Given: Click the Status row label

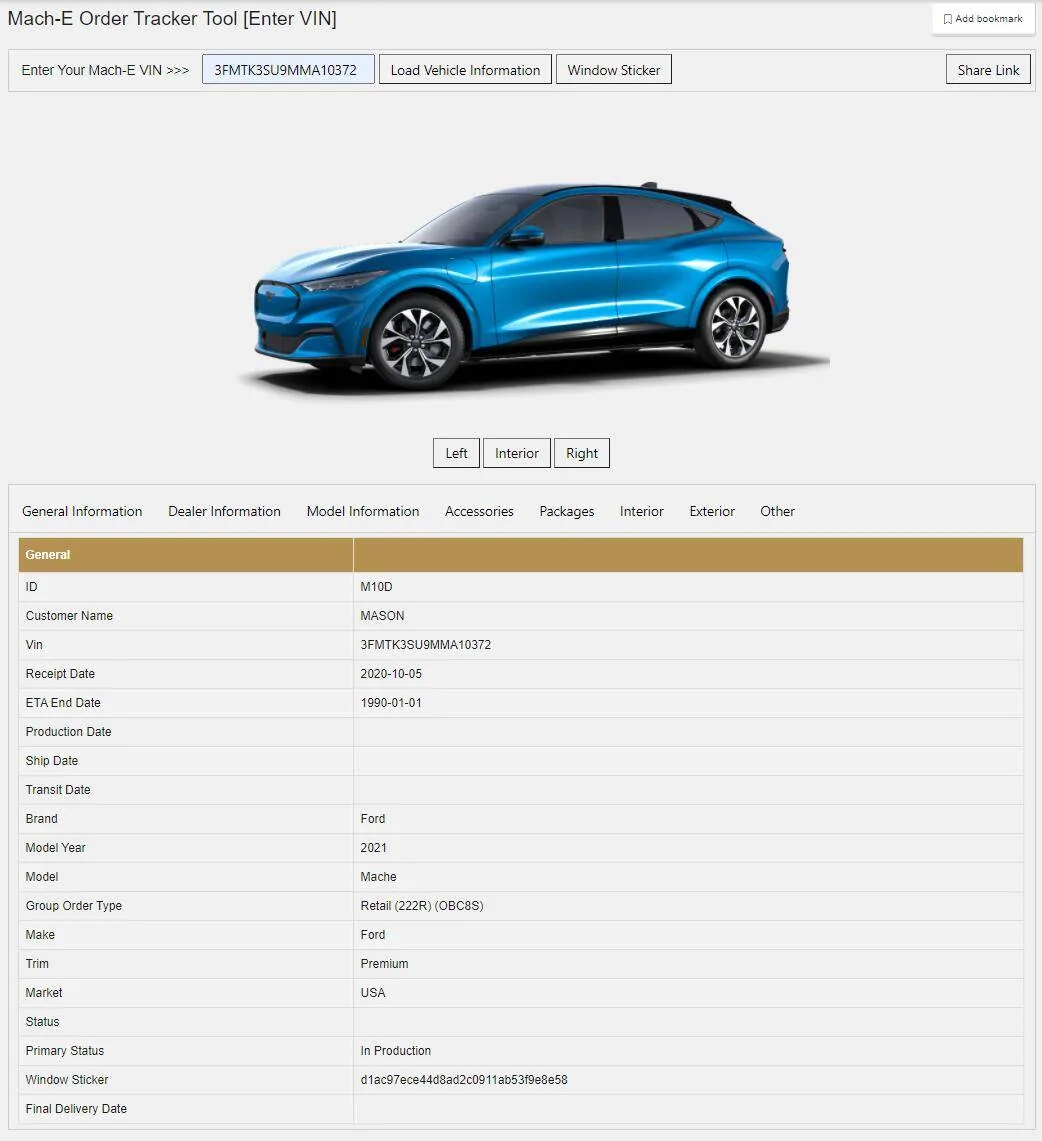Looking at the screenshot, I should (42, 1022).
